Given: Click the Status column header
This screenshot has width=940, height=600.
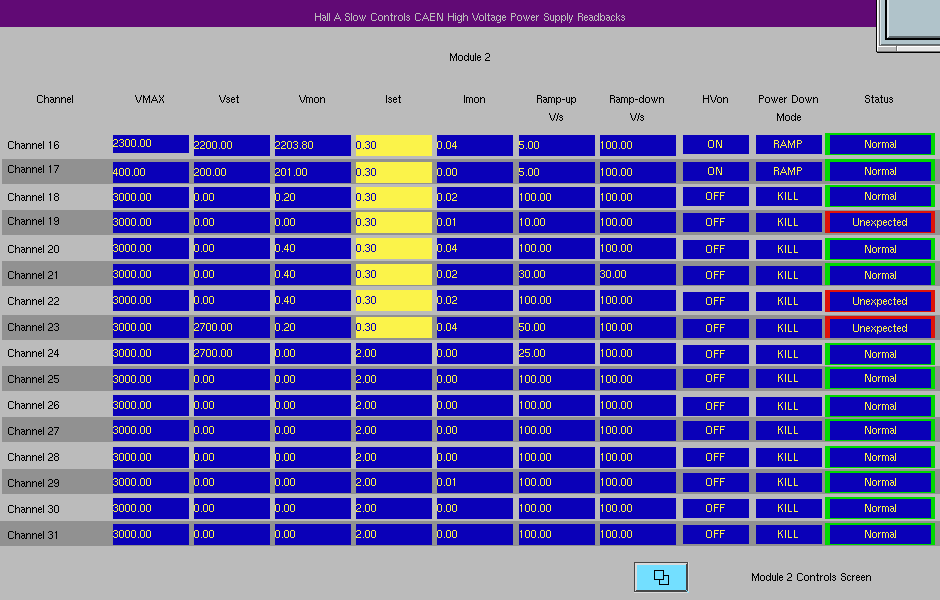Looking at the screenshot, I should [879, 99].
